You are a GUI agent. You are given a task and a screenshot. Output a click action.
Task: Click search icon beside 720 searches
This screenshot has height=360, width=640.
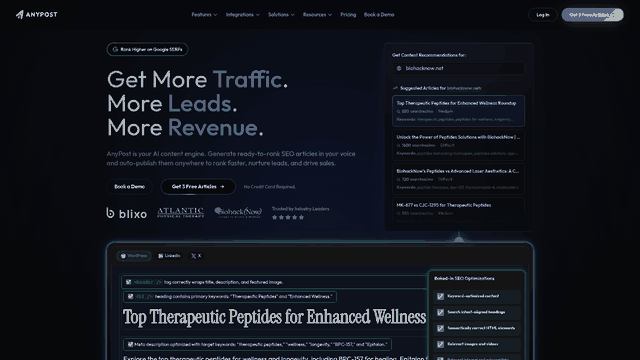click(398, 179)
